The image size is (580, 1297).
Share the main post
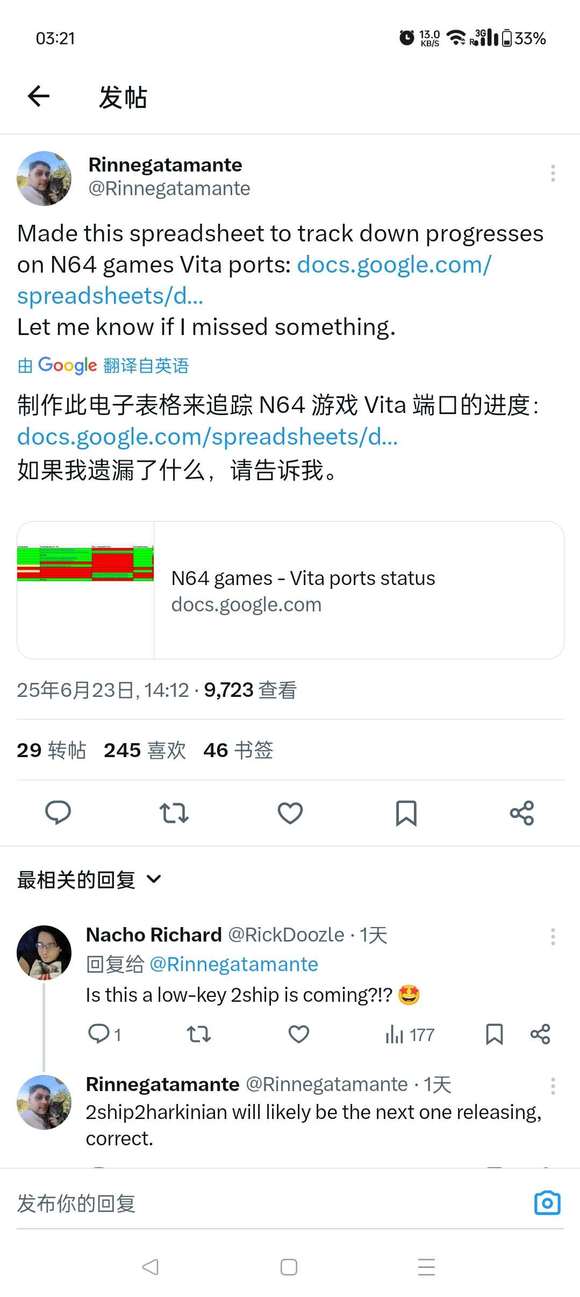pyautogui.click(x=522, y=813)
